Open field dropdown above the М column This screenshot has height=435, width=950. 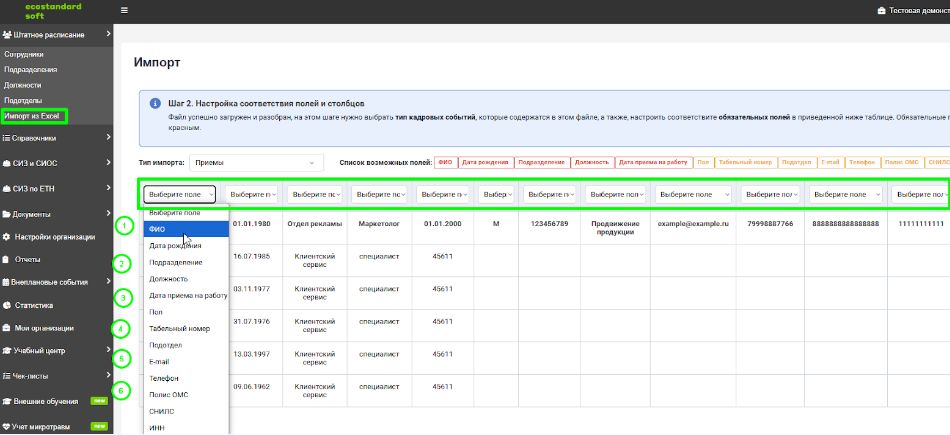click(x=496, y=194)
